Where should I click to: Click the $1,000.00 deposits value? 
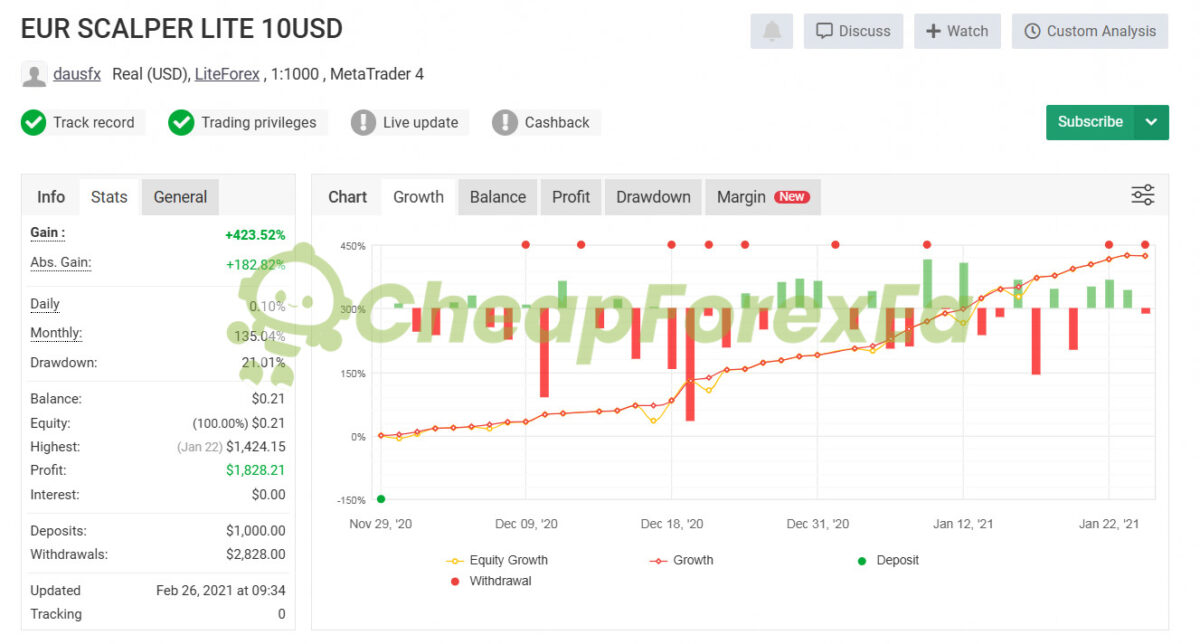point(256,531)
